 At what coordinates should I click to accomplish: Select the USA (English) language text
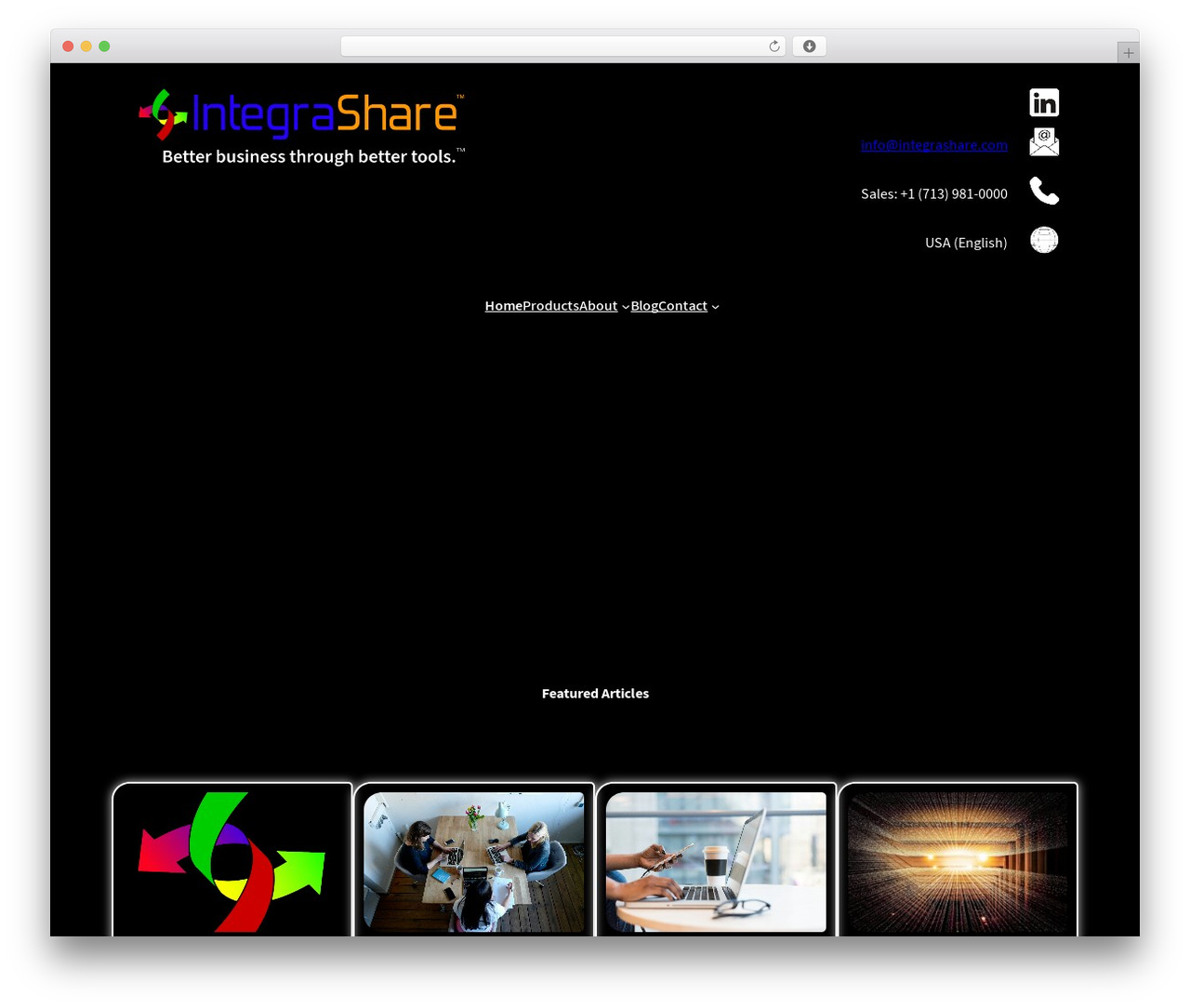pyautogui.click(x=966, y=243)
